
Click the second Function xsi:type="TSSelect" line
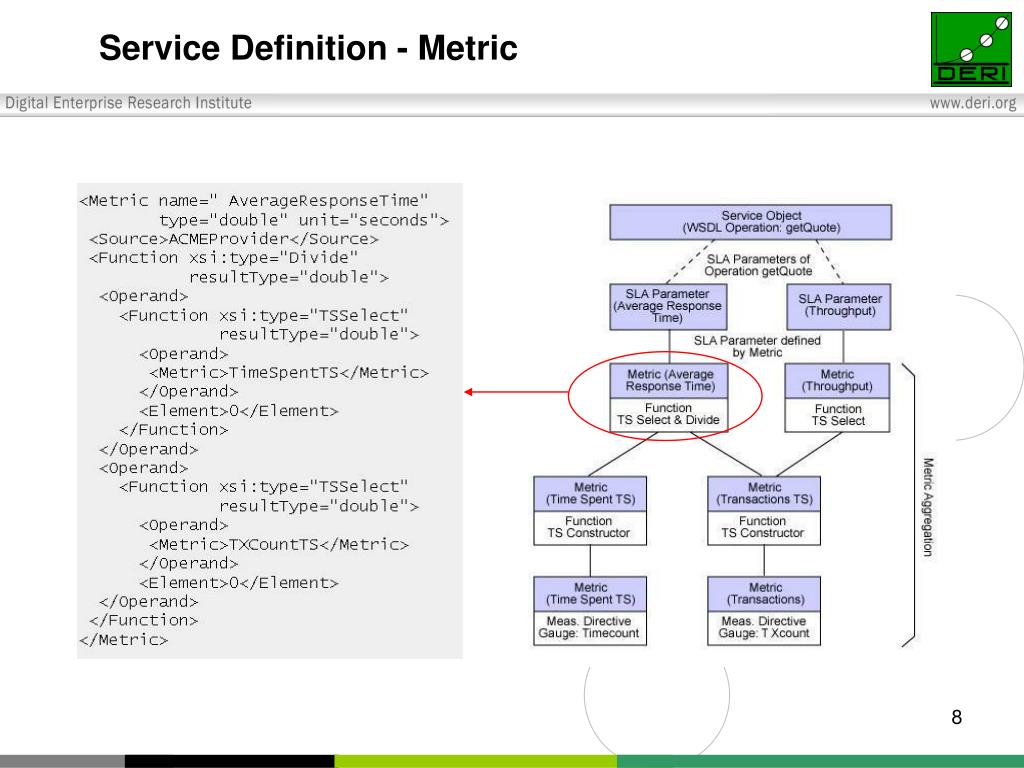pos(264,487)
